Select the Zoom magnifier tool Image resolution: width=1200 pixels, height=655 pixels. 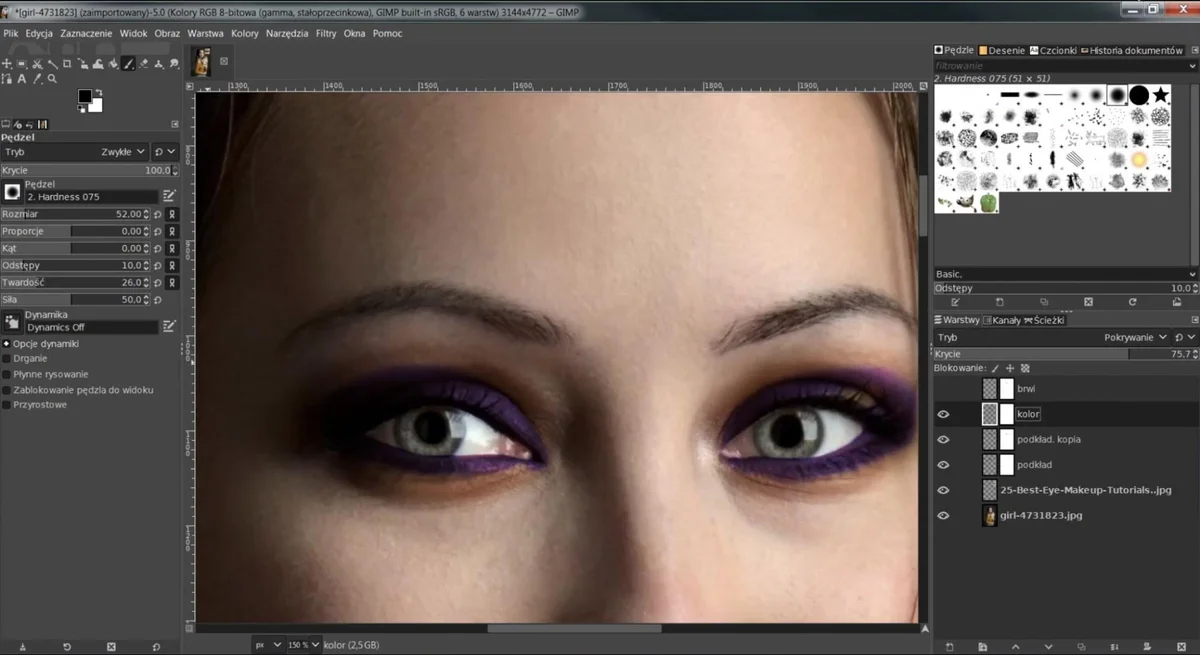click(52, 79)
